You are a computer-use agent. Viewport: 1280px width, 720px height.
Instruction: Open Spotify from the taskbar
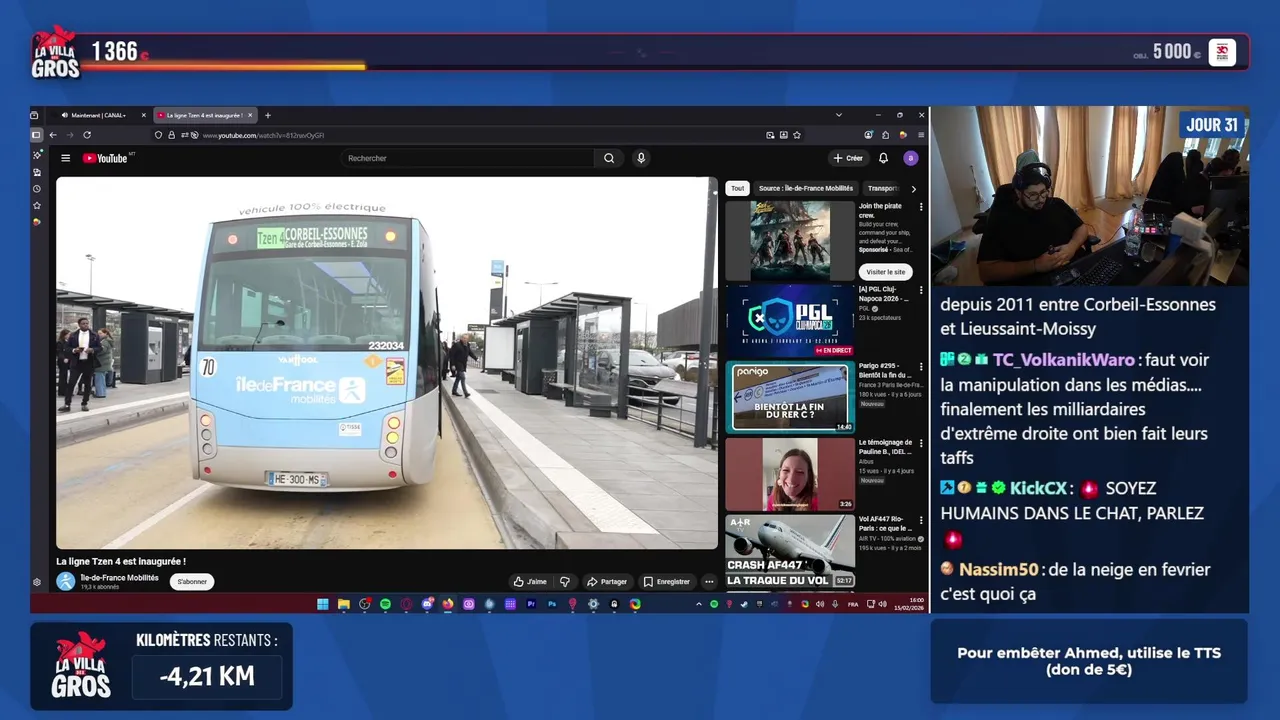385,604
